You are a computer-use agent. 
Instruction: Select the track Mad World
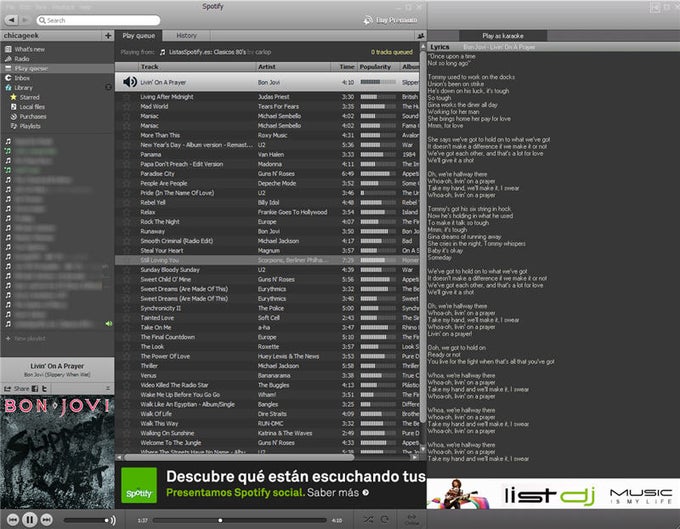tap(154, 106)
